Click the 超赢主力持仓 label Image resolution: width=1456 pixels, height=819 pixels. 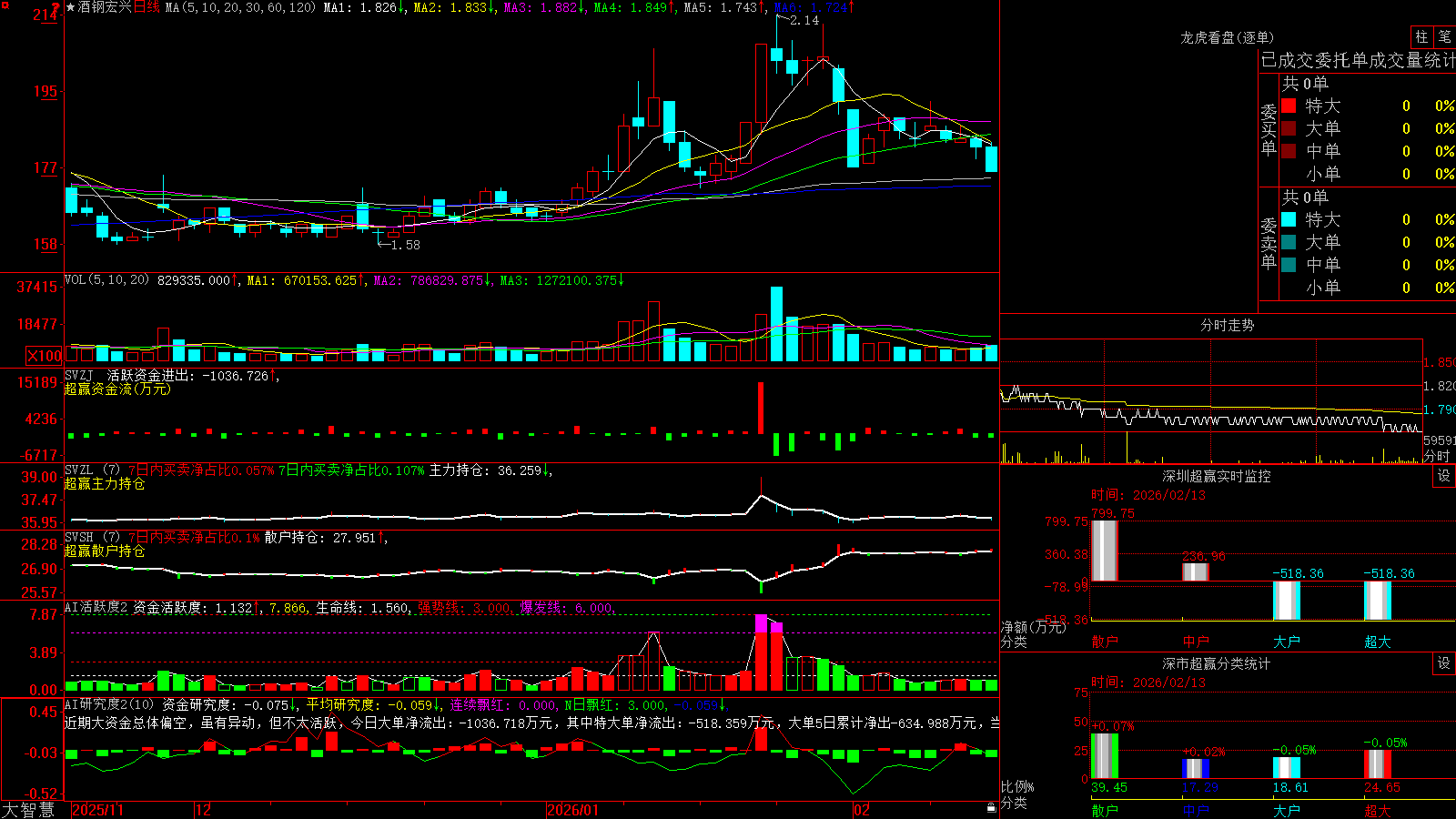pyautogui.click(x=105, y=484)
